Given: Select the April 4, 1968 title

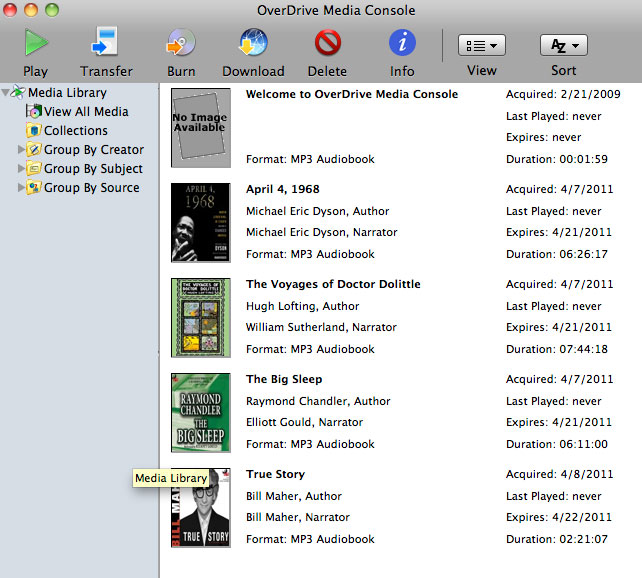Looking at the screenshot, I should 283,189.
